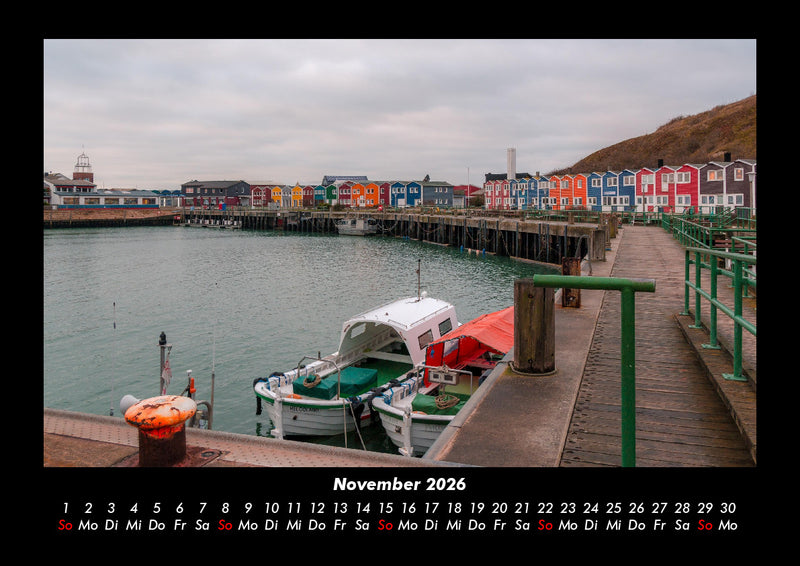
Task: Click the 'Sa' label under date 14
Action: click(362, 525)
